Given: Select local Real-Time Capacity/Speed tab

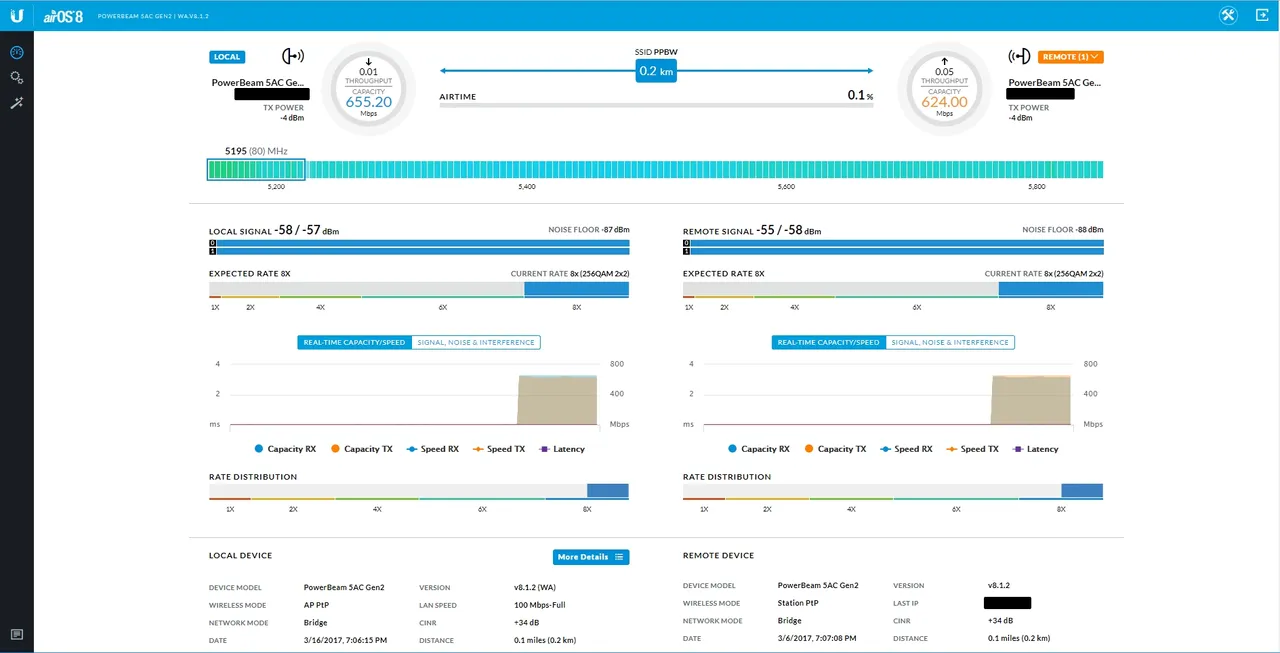Looking at the screenshot, I should (354, 342).
